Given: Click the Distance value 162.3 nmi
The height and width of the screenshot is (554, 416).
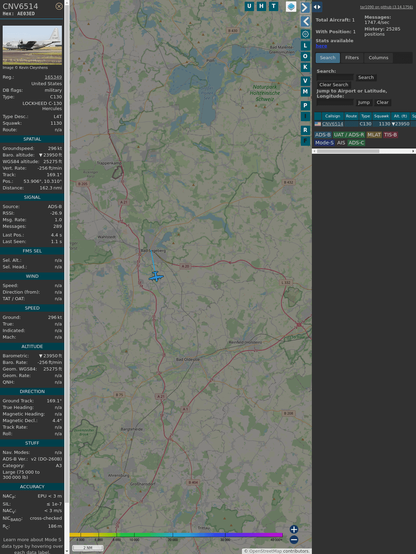Looking at the screenshot, I should (x=51, y=188).
